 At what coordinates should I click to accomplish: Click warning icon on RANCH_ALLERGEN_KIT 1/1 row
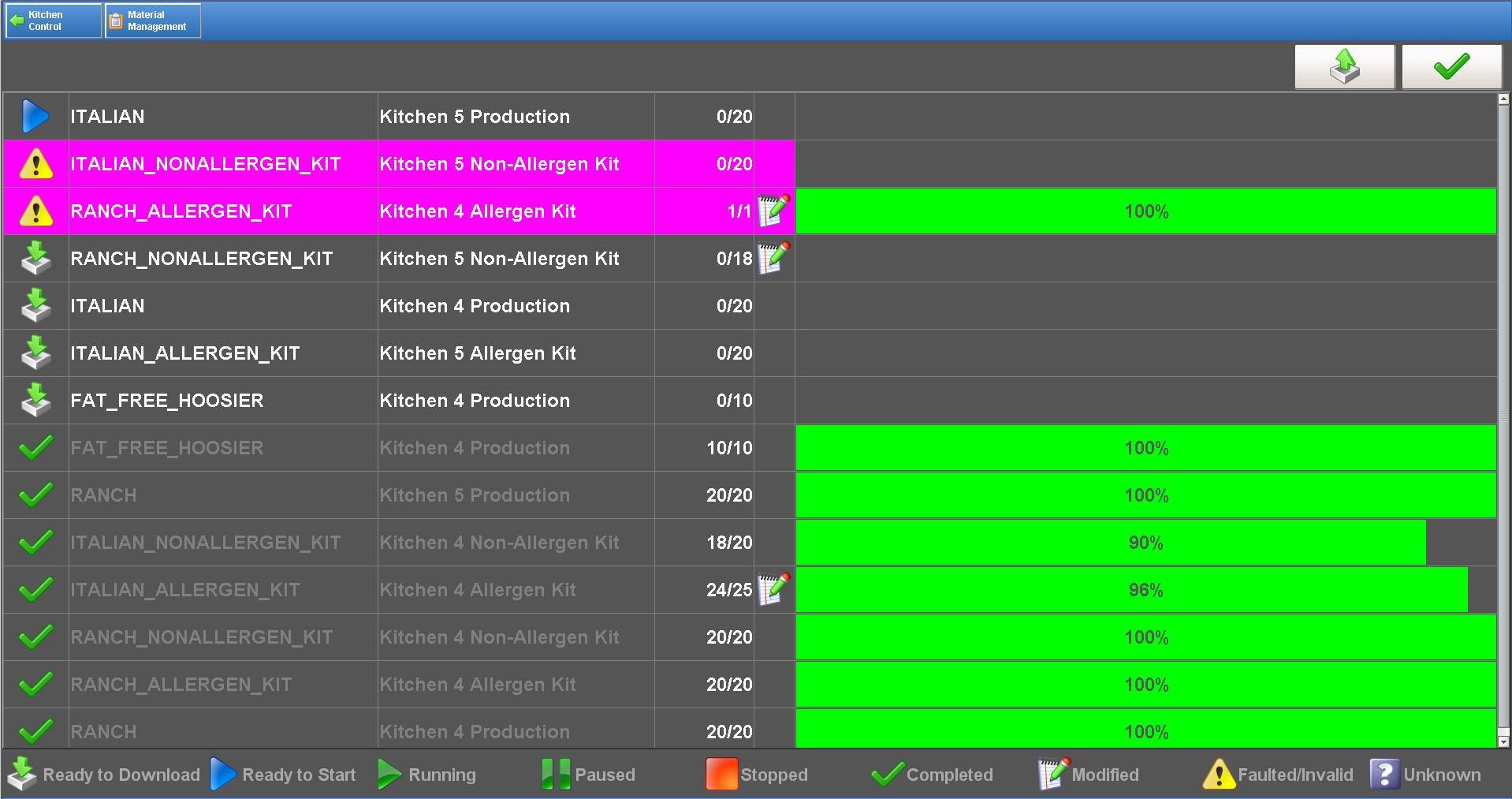(35, 211)
